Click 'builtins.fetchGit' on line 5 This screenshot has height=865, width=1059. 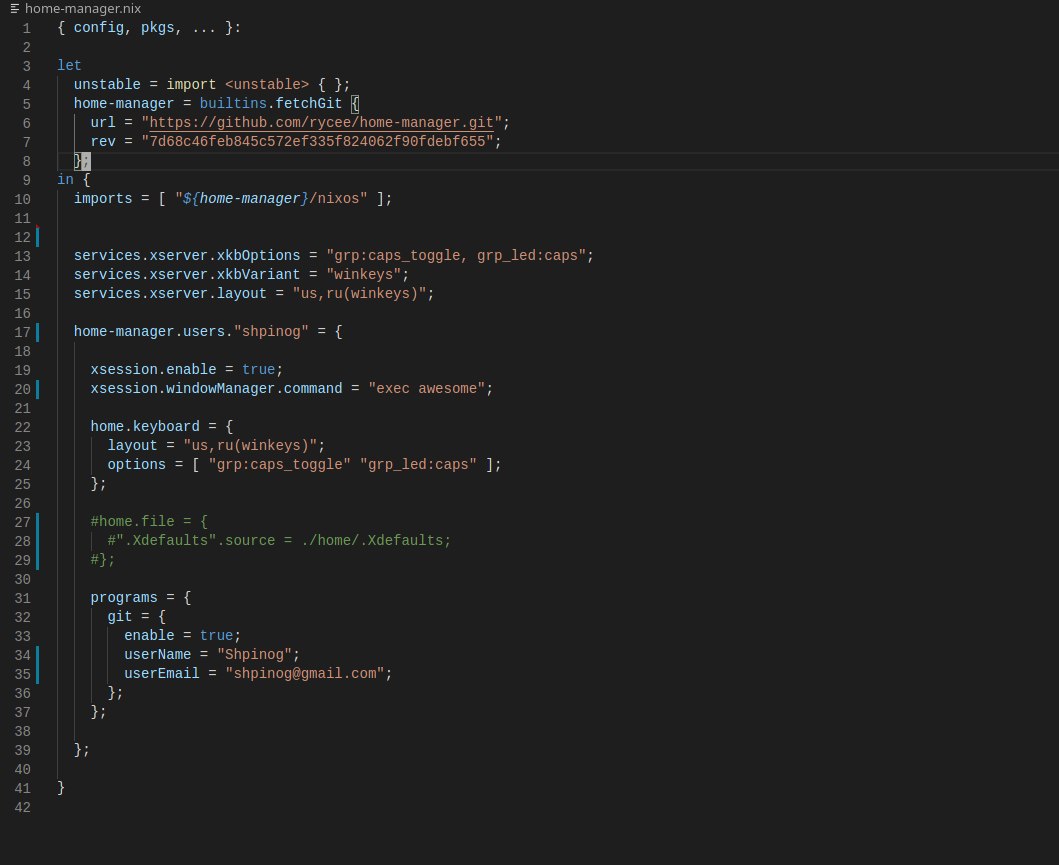[x=271, y=103]
